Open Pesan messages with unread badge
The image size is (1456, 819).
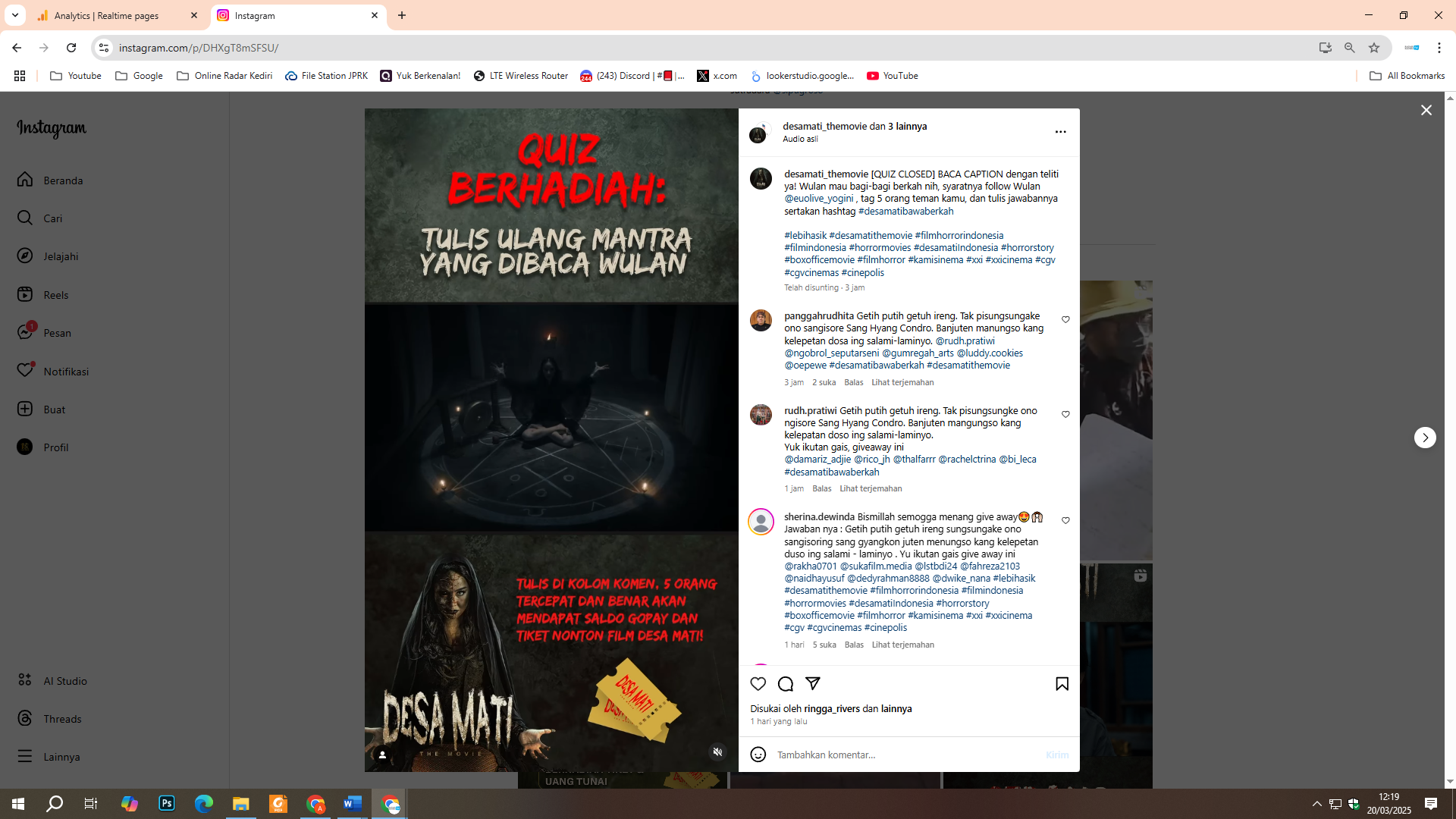tap(44, 332)
